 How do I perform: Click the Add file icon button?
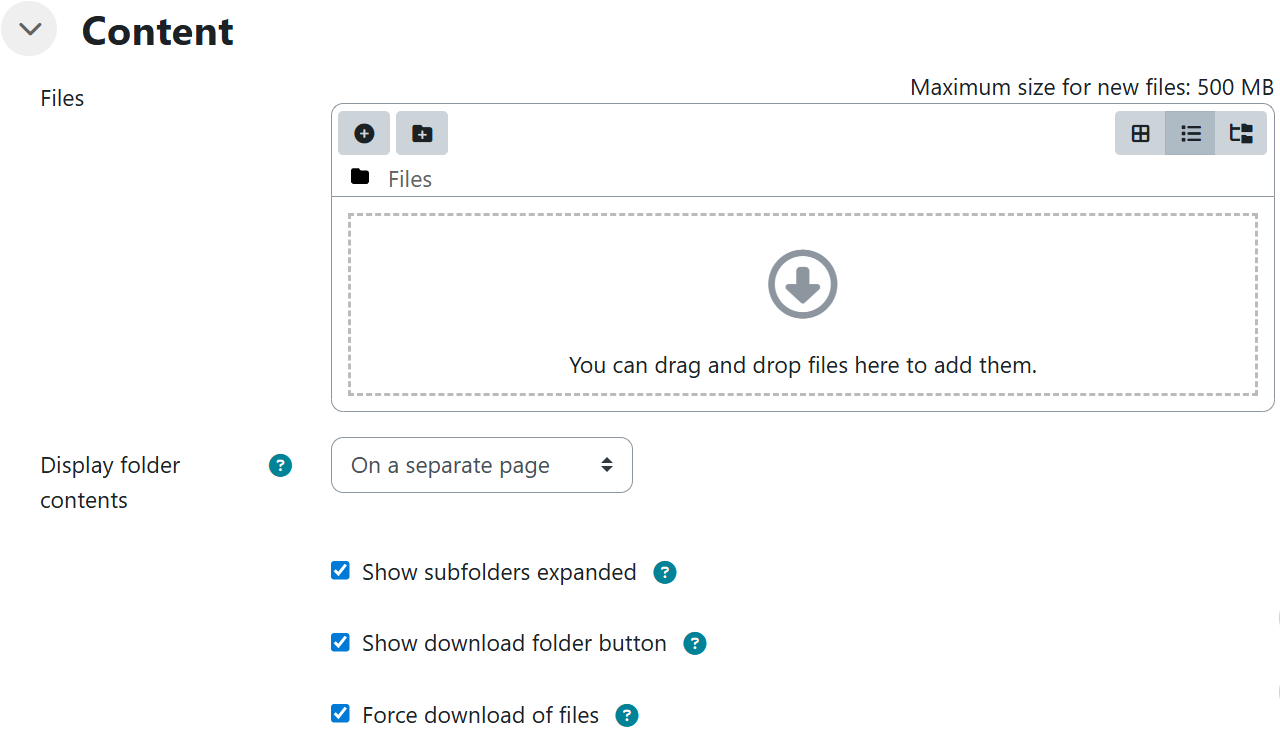point(364,133)
